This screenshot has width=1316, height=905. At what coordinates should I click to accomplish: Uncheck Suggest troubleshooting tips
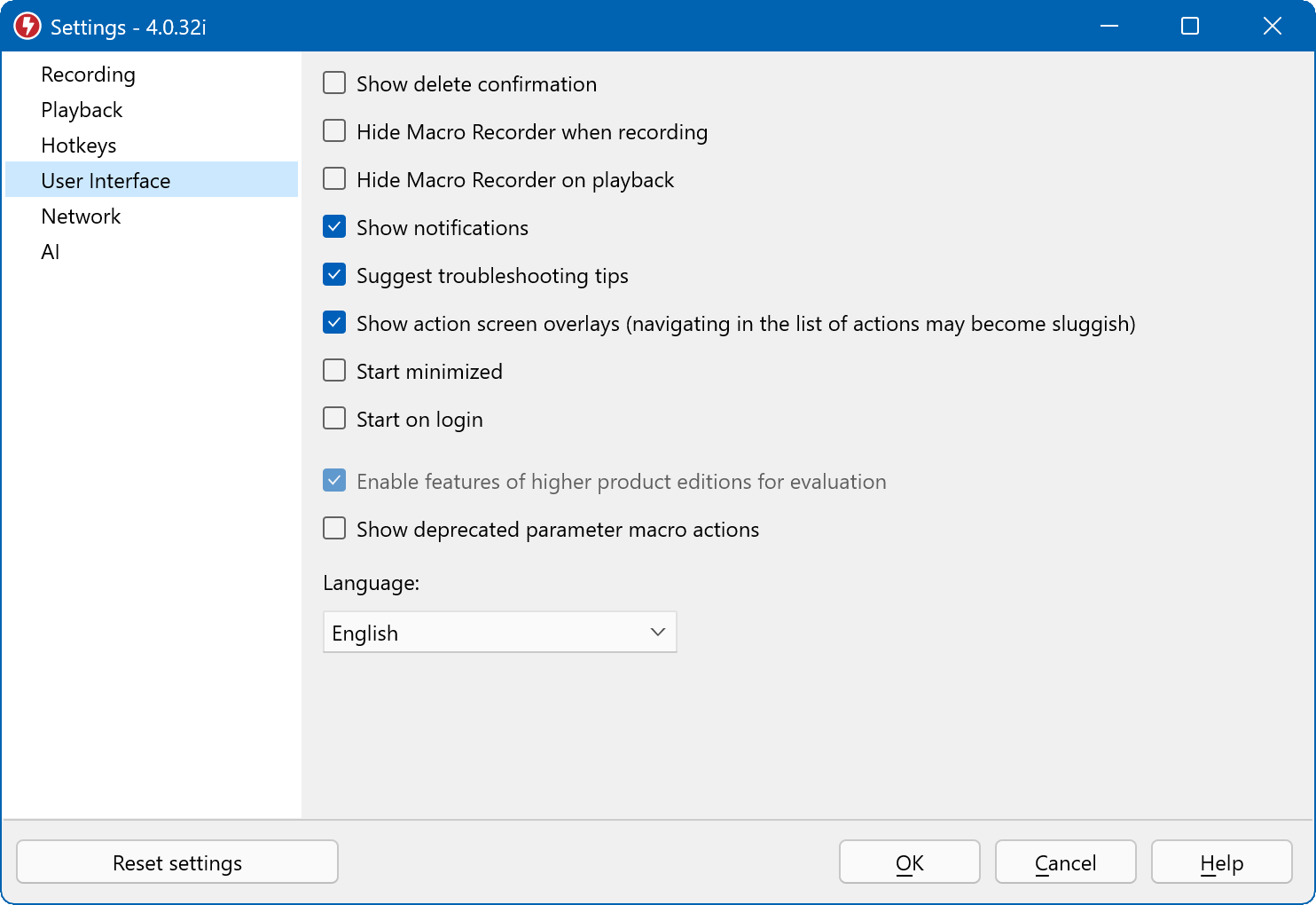(x=334, y=275)
